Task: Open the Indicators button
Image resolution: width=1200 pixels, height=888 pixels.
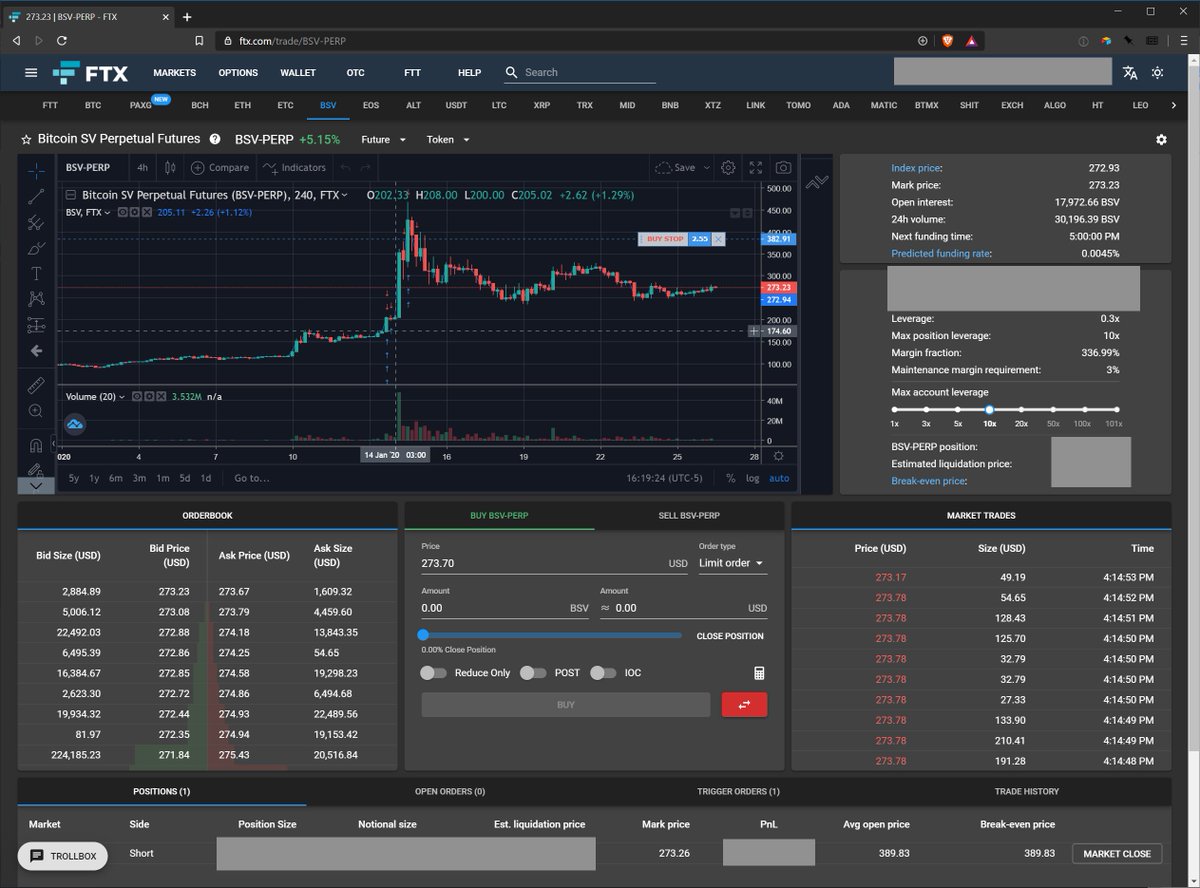Action: (294, 167)
